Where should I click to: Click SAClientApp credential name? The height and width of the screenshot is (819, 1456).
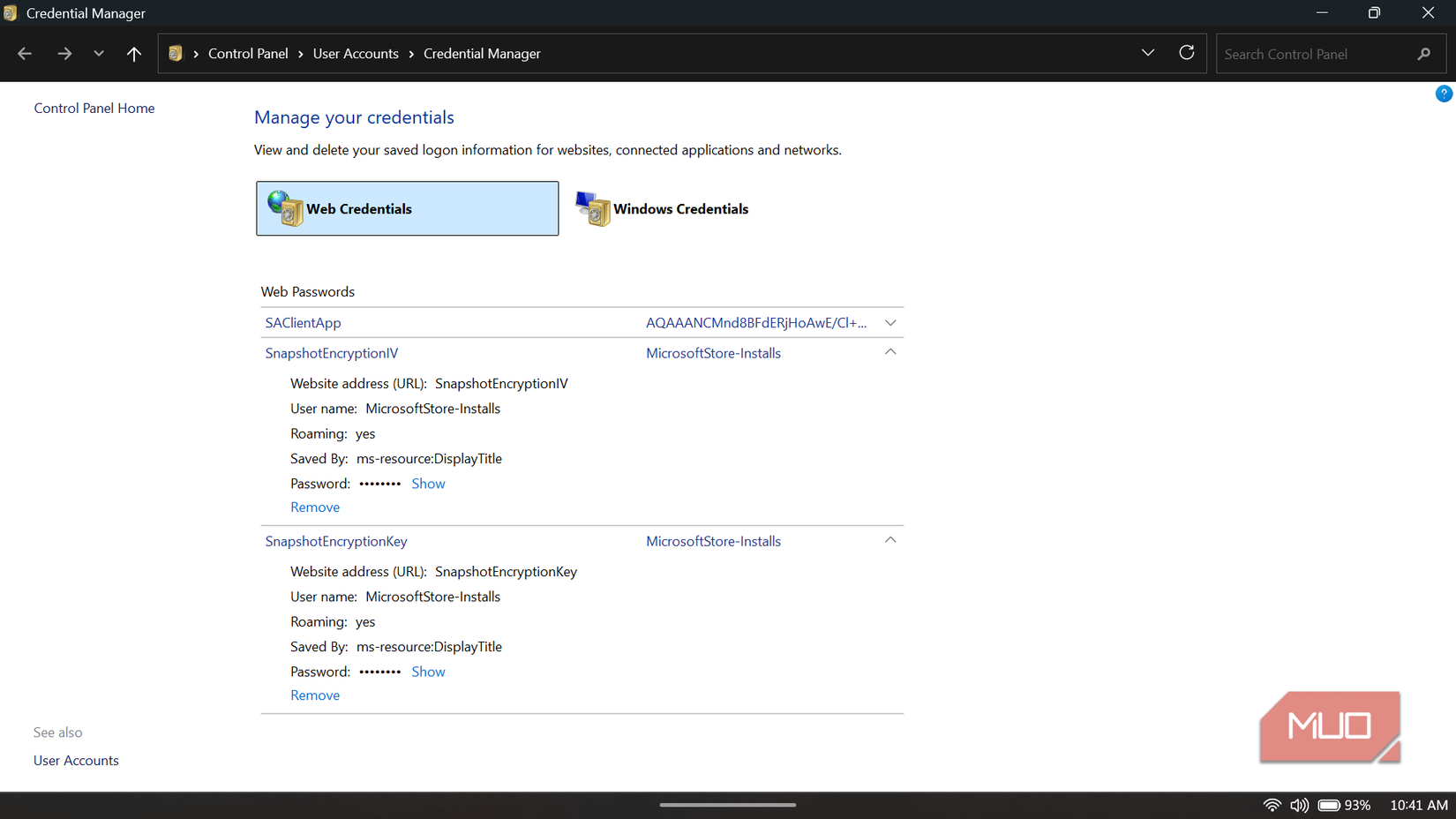pos(304,323)
